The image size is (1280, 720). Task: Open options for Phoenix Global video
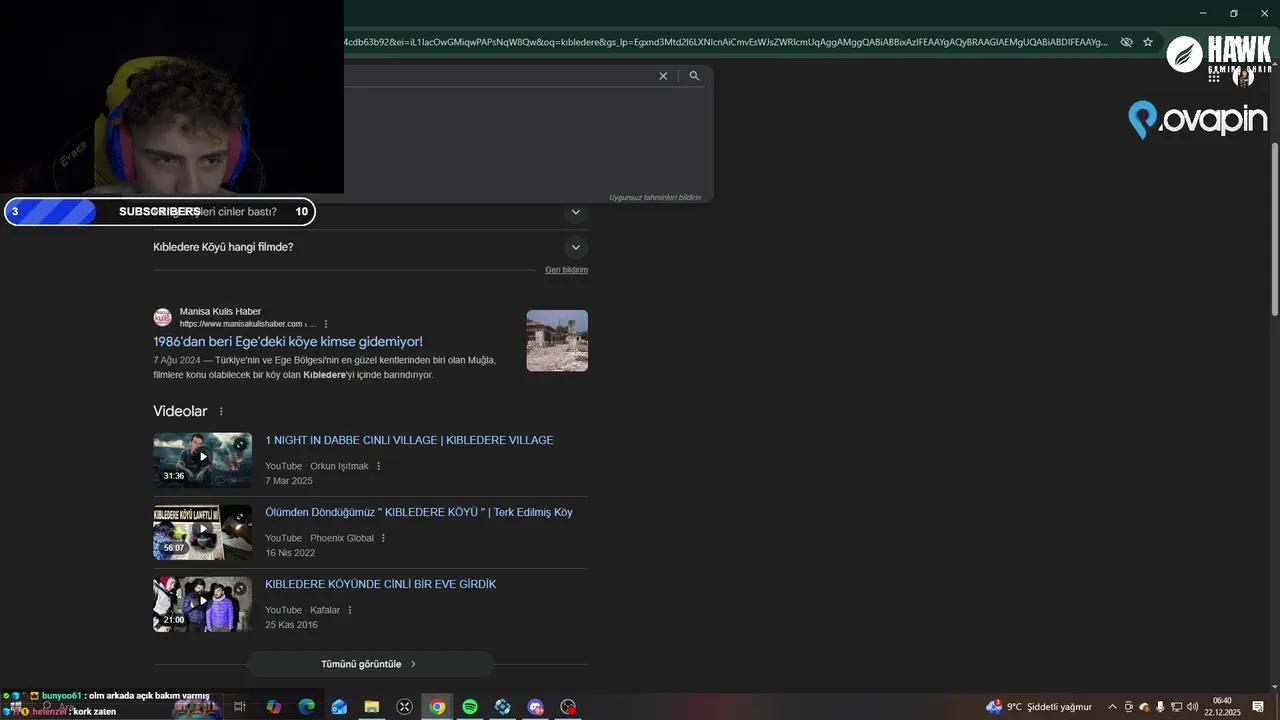(x=383, y=538)
